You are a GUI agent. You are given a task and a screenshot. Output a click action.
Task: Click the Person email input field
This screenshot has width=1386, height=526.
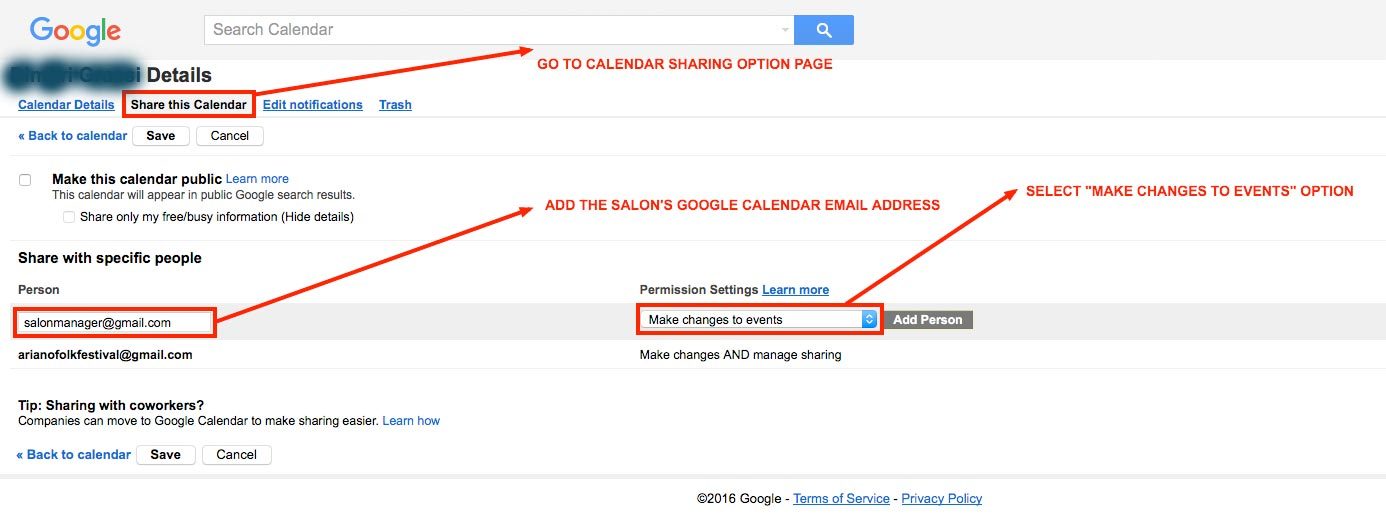click(114, 322)
